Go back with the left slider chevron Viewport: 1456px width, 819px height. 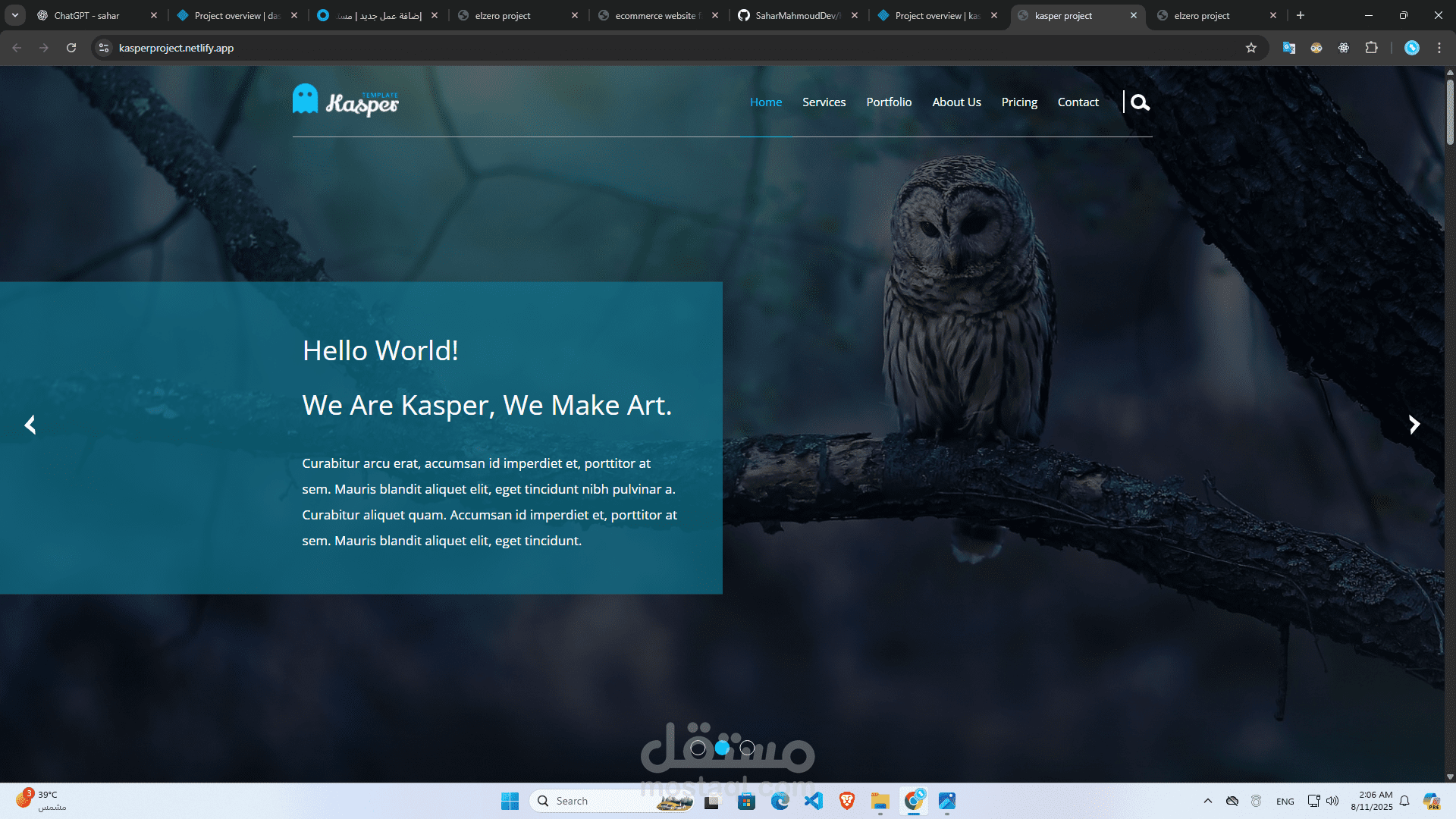point(30,424)
